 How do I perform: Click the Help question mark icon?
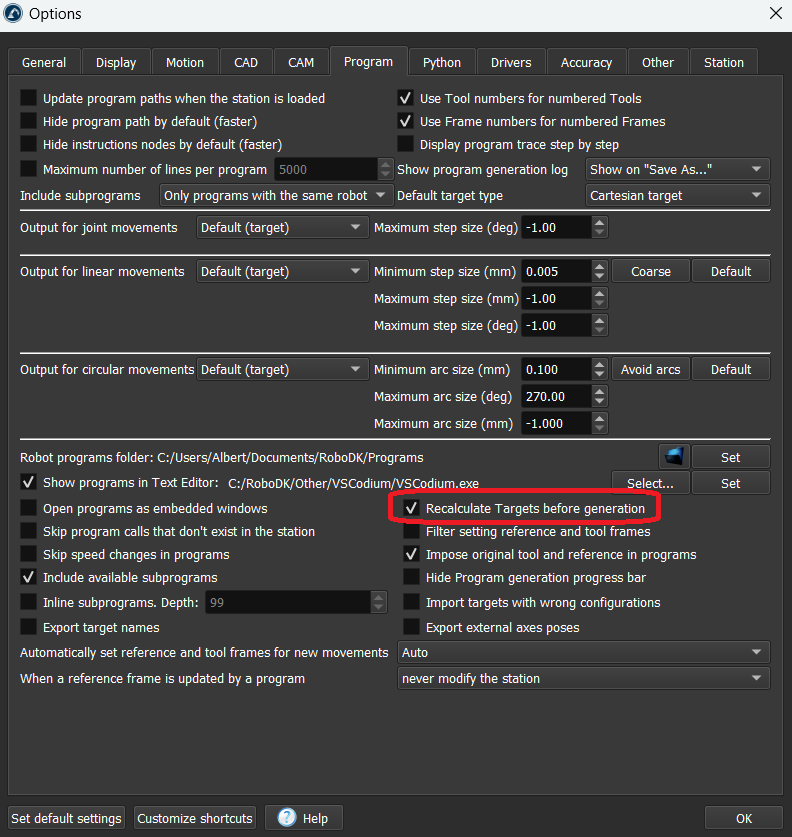click(287, 818)
